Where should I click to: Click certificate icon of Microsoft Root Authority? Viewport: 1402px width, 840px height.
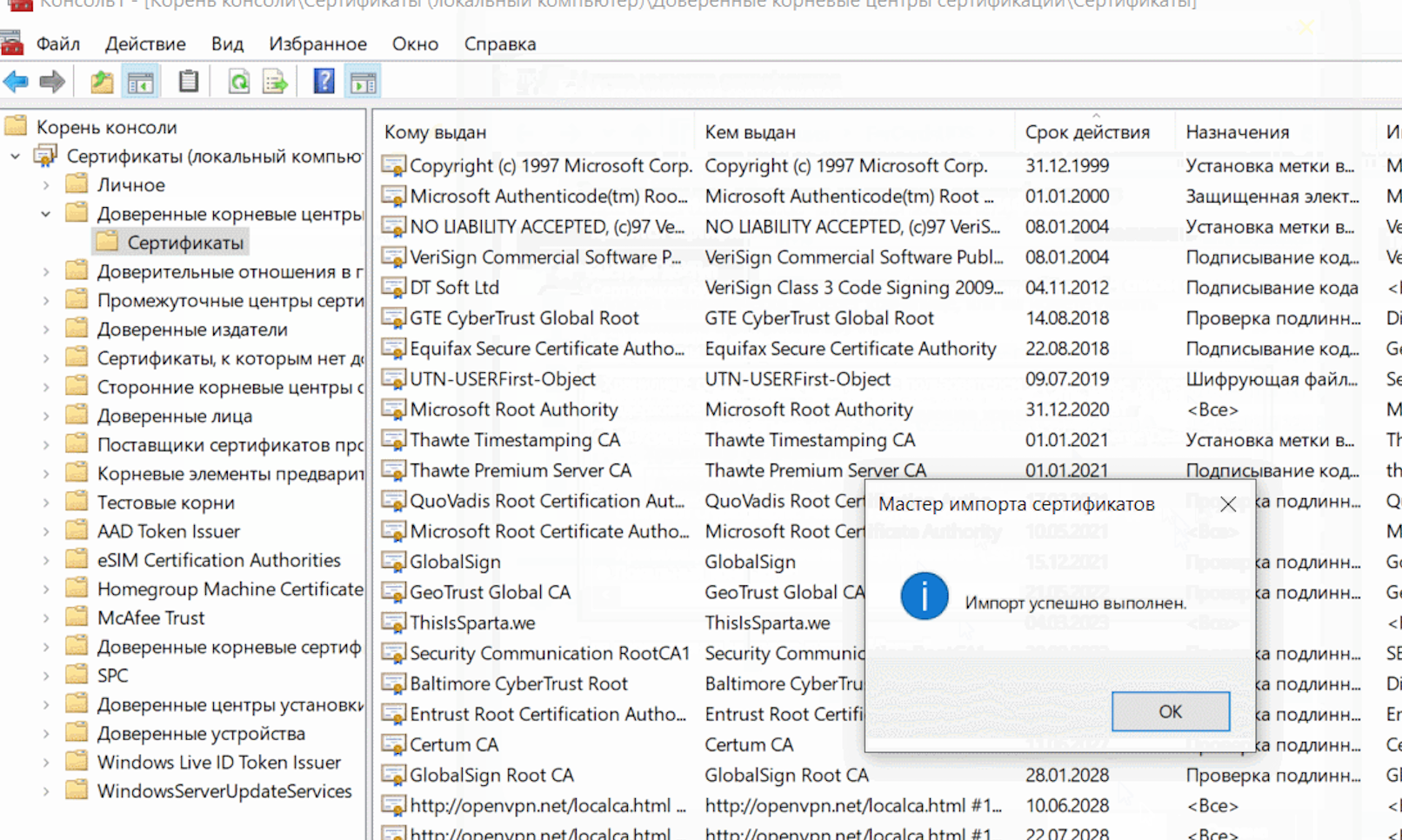click(394, 410)
